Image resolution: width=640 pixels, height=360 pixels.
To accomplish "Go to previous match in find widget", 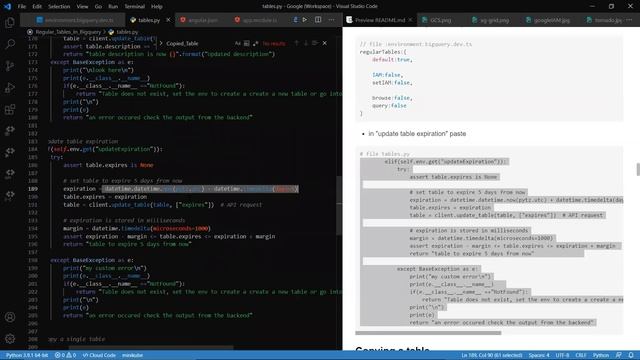I will (x=297, y=43).
